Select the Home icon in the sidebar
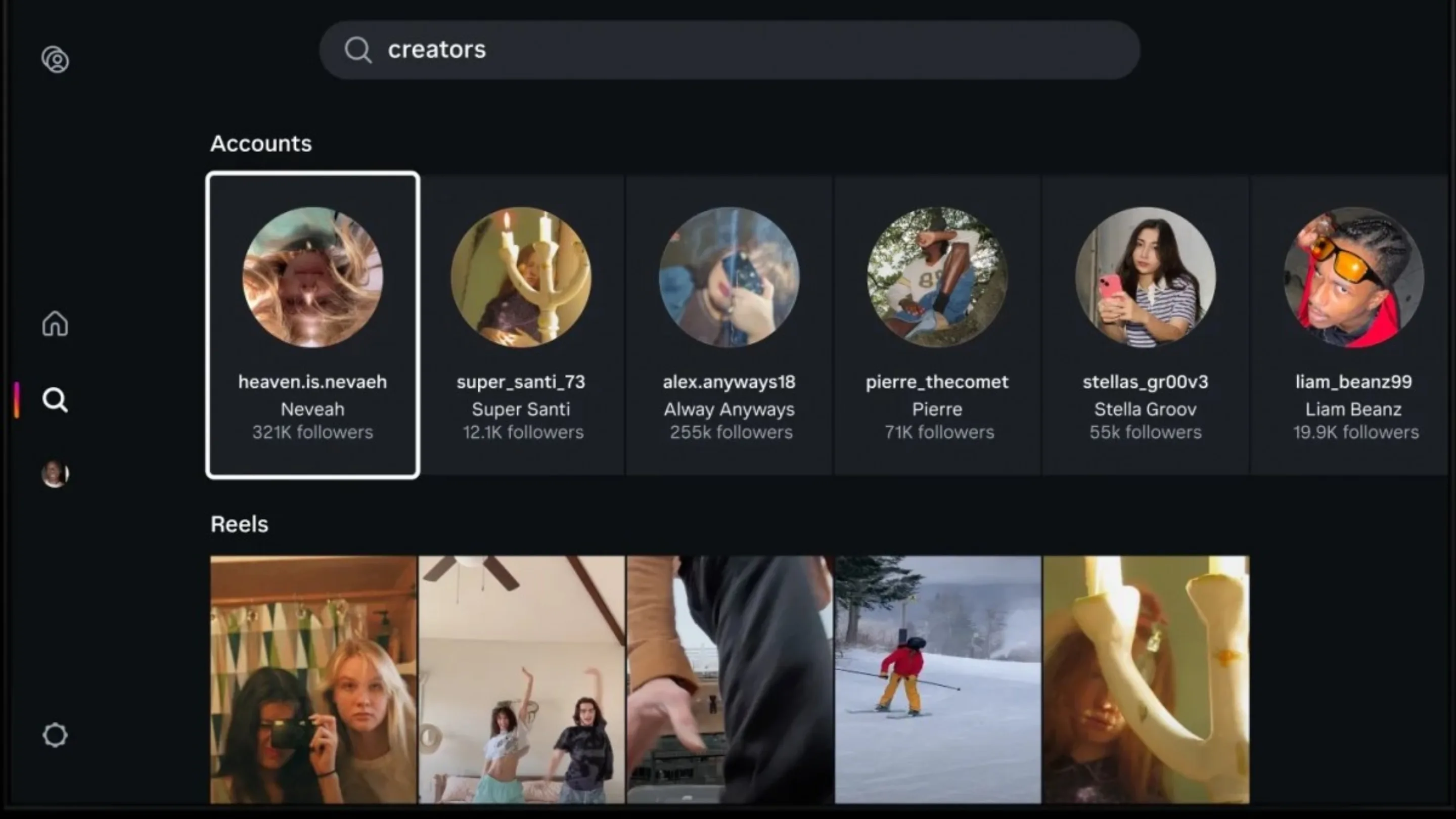The height and width of the screenshot is (819, 1456). click(x=55, y=324)
